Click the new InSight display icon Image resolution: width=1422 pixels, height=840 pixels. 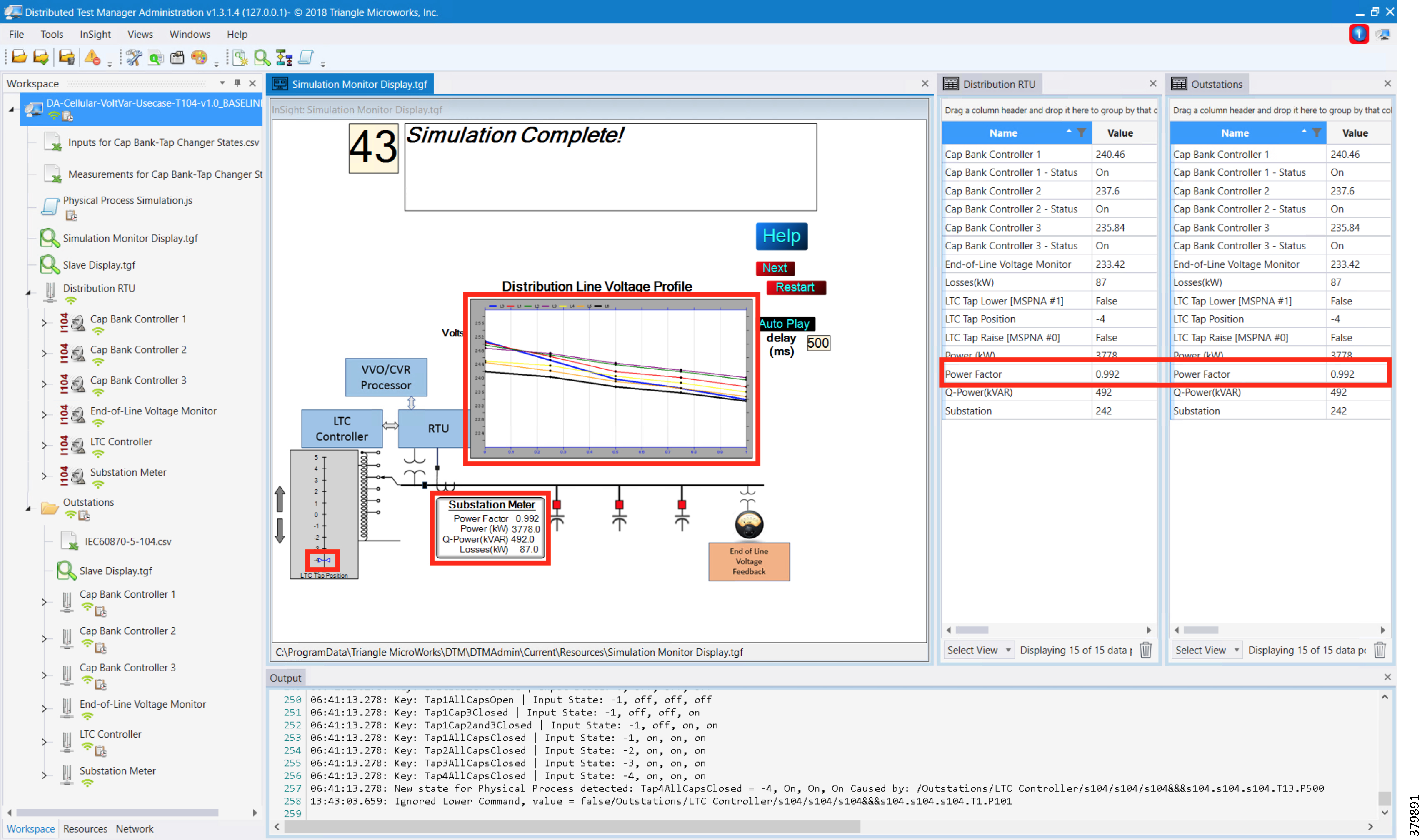[240, 57]
